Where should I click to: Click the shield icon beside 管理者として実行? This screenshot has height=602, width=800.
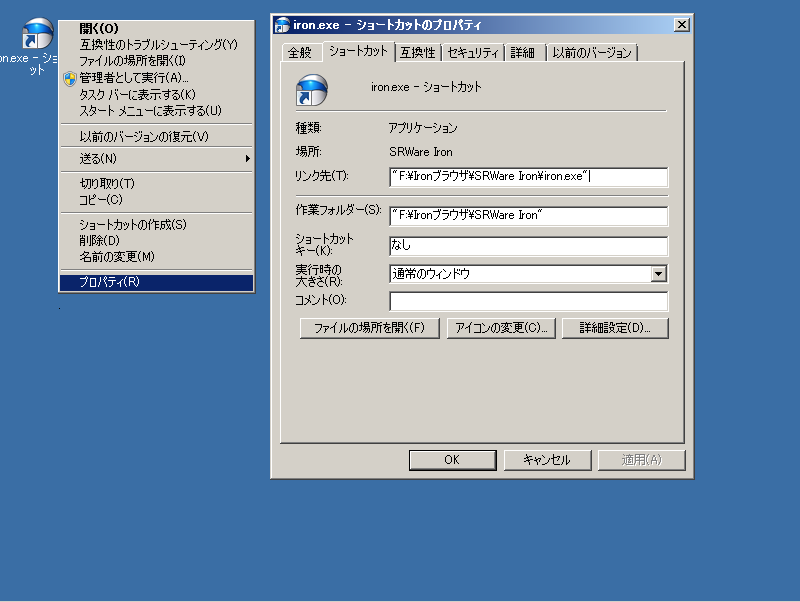coord(70,78)
